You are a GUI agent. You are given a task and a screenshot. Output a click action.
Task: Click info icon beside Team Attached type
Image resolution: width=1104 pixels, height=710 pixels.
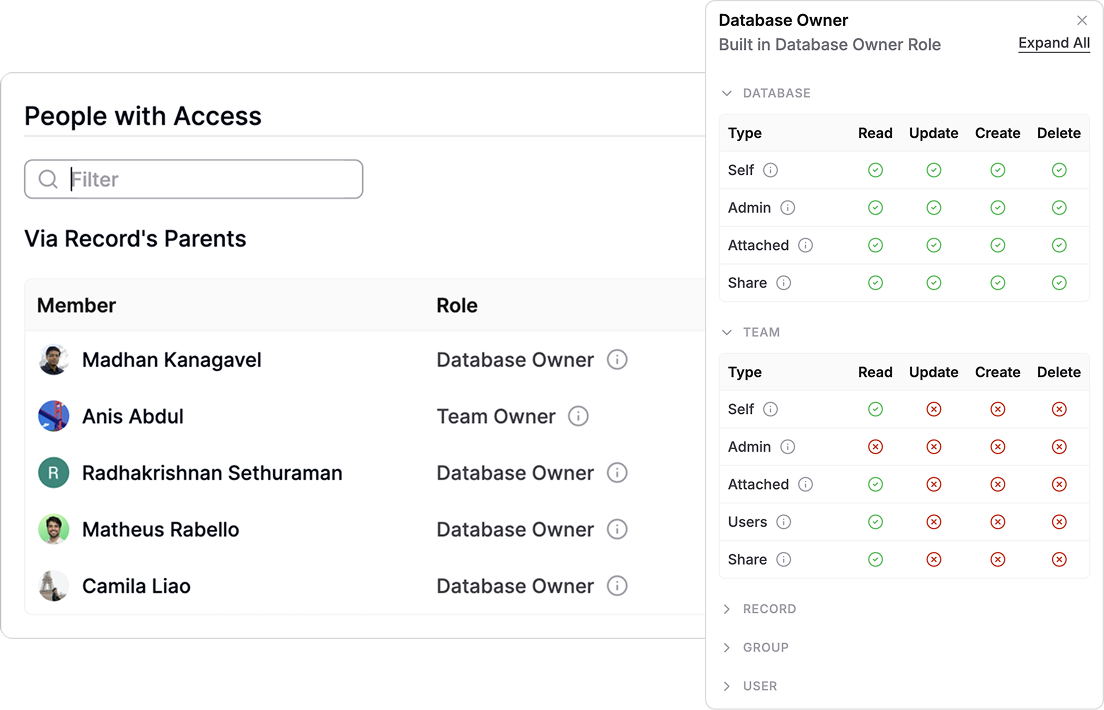(x=805, y=485)
